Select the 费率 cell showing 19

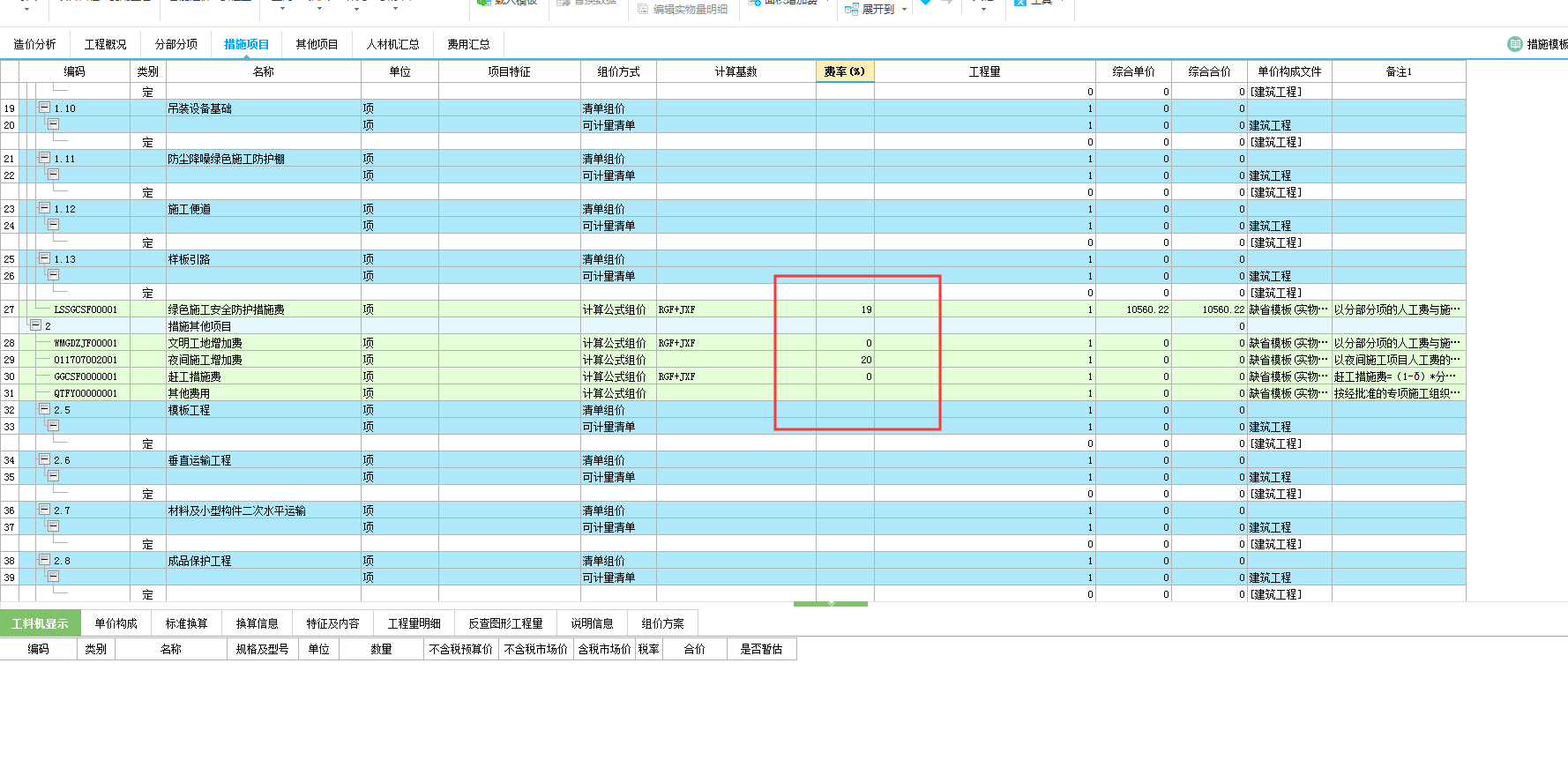click(845, 309)
